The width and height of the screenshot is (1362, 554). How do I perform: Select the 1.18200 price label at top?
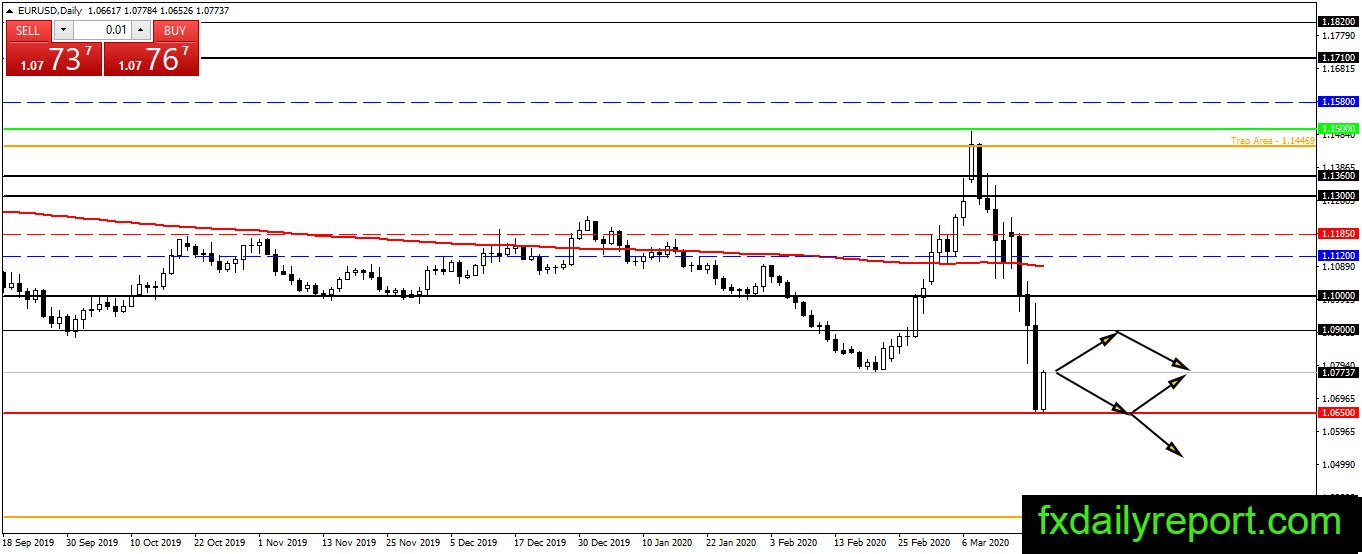[1338, 21]
